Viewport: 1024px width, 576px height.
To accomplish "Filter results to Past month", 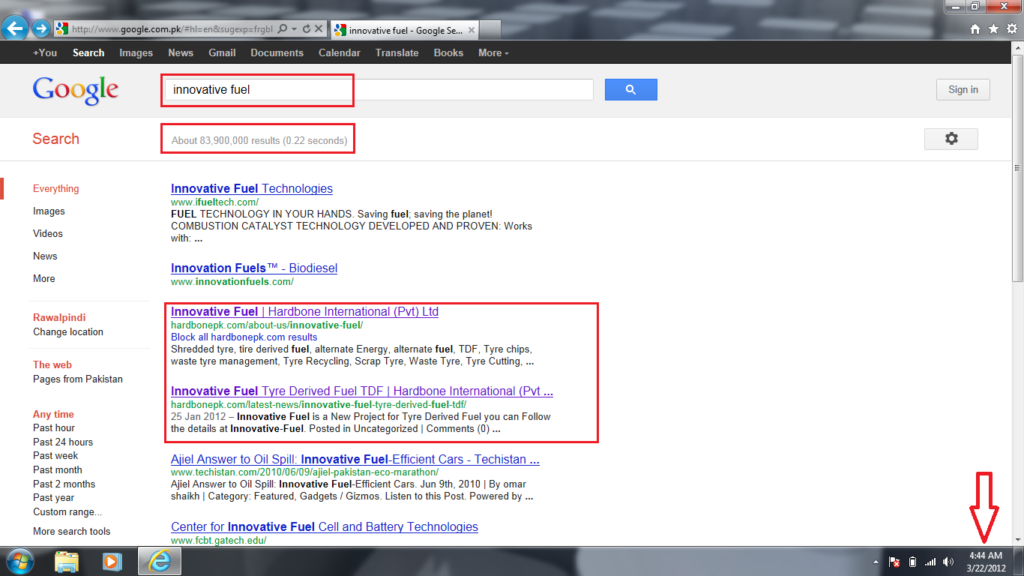I will (57, 470).
